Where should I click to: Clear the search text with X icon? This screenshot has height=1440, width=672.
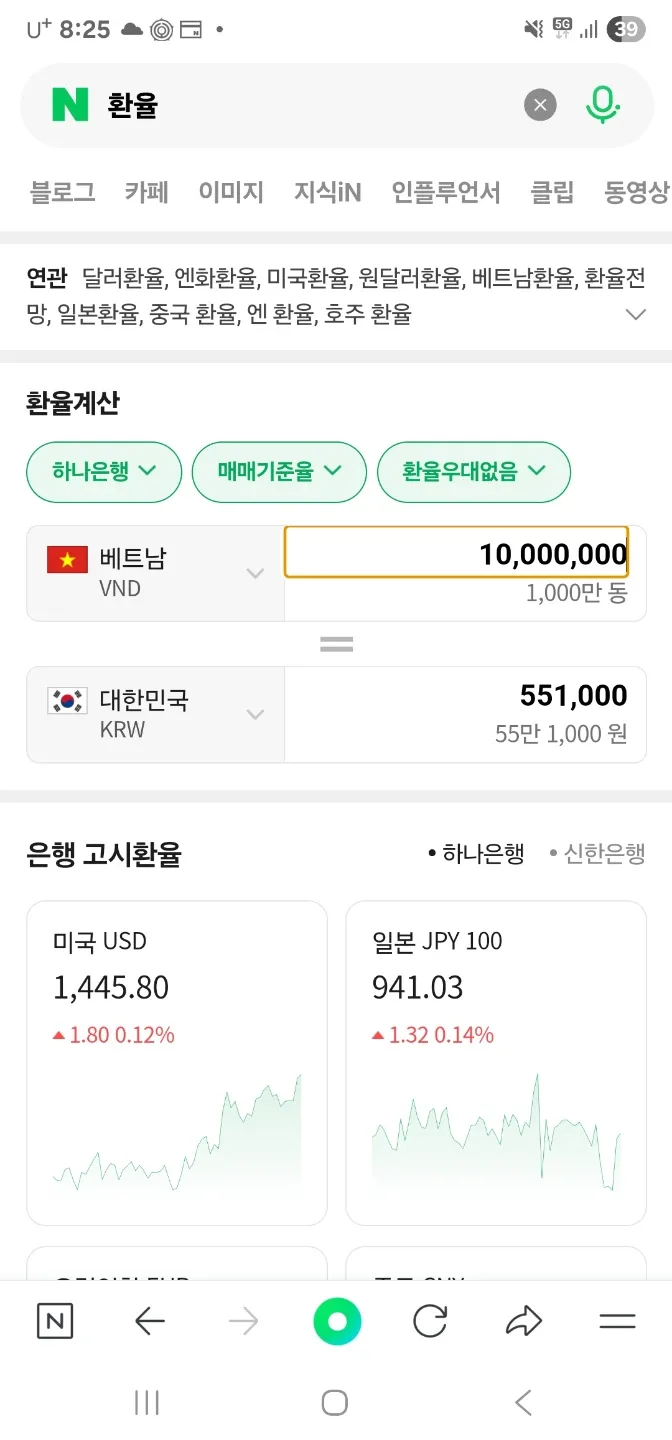click(x=540, y=105)
